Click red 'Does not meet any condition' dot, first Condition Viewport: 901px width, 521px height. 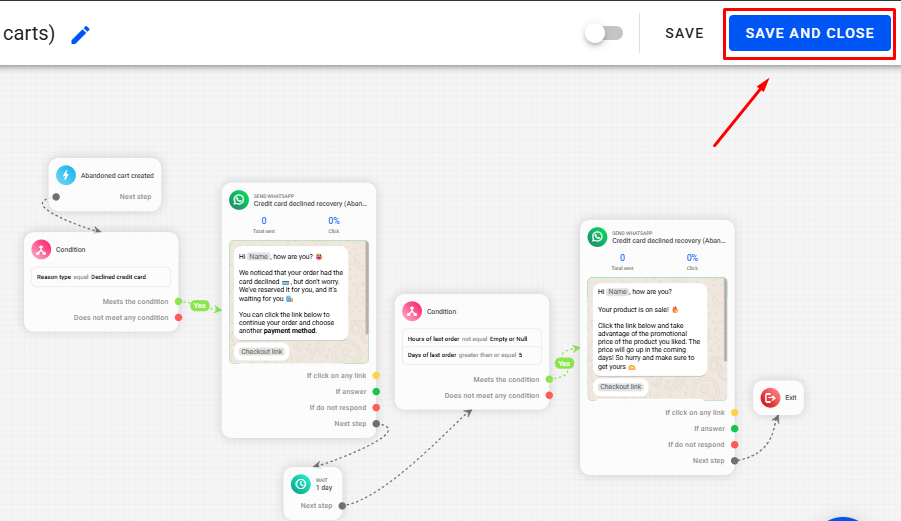click(178, 318)
